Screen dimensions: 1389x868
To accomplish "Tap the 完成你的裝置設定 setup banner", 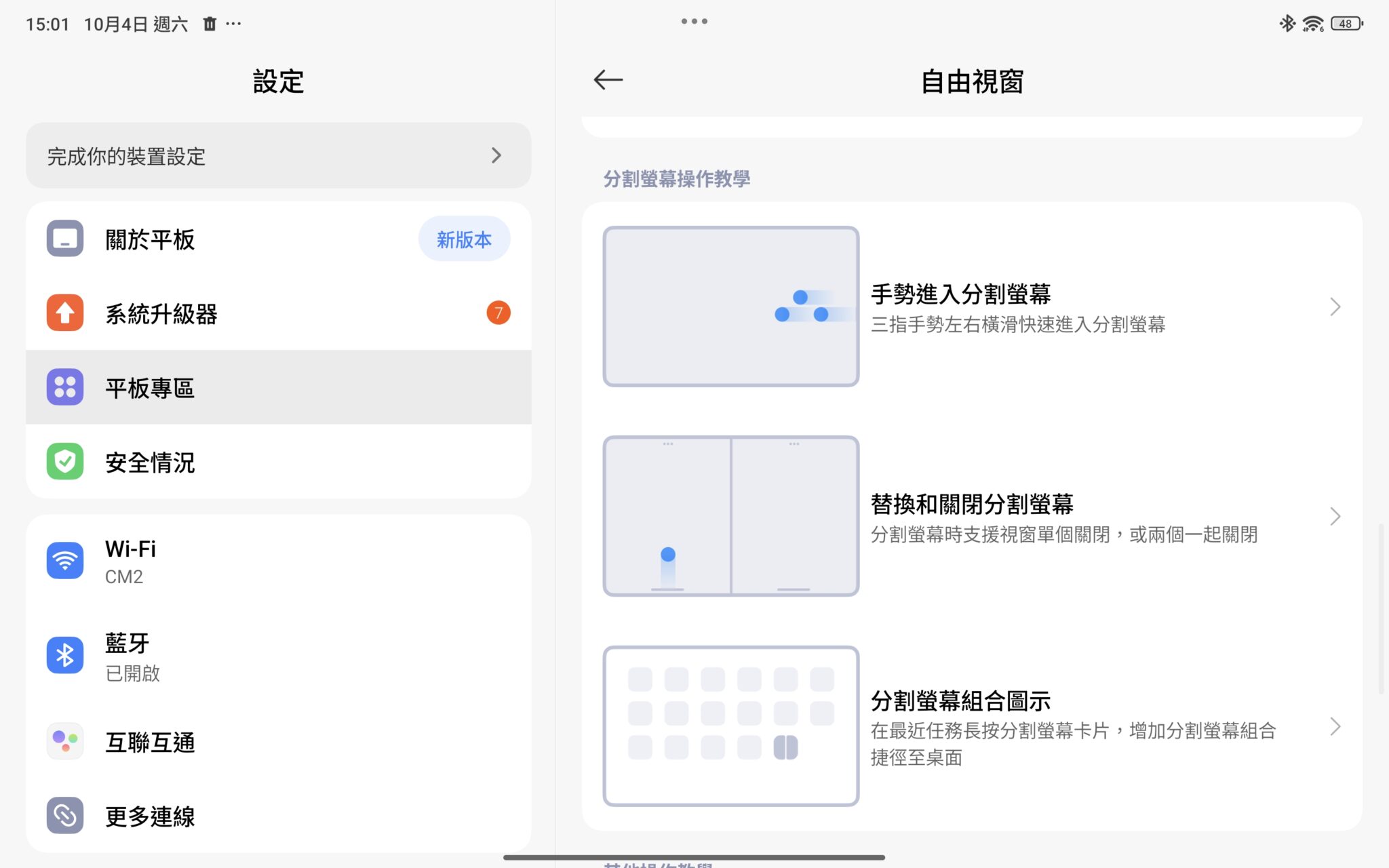I will (x=277, y=156).
